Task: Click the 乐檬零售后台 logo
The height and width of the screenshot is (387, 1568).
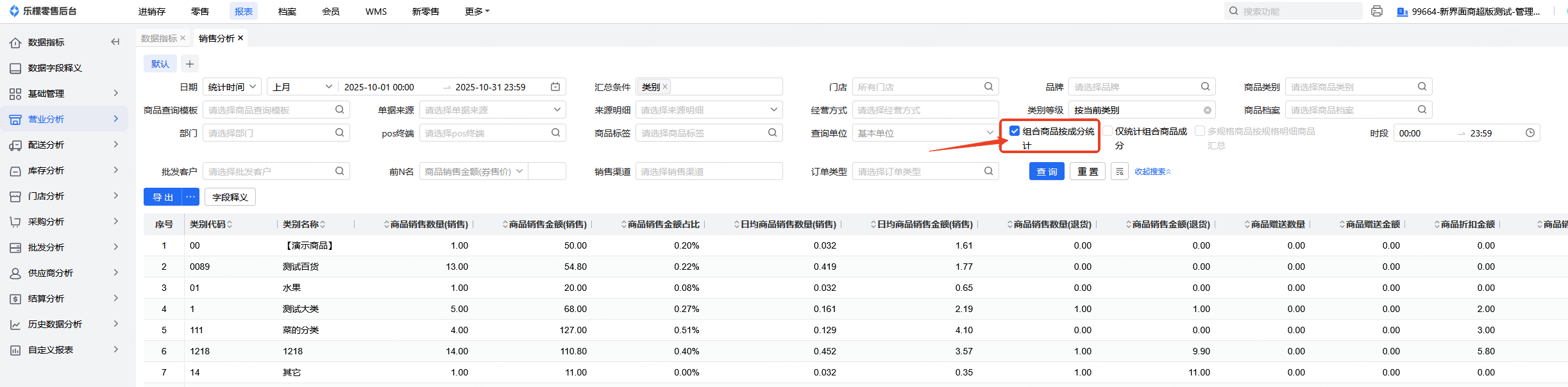Action: pos(43,11)
